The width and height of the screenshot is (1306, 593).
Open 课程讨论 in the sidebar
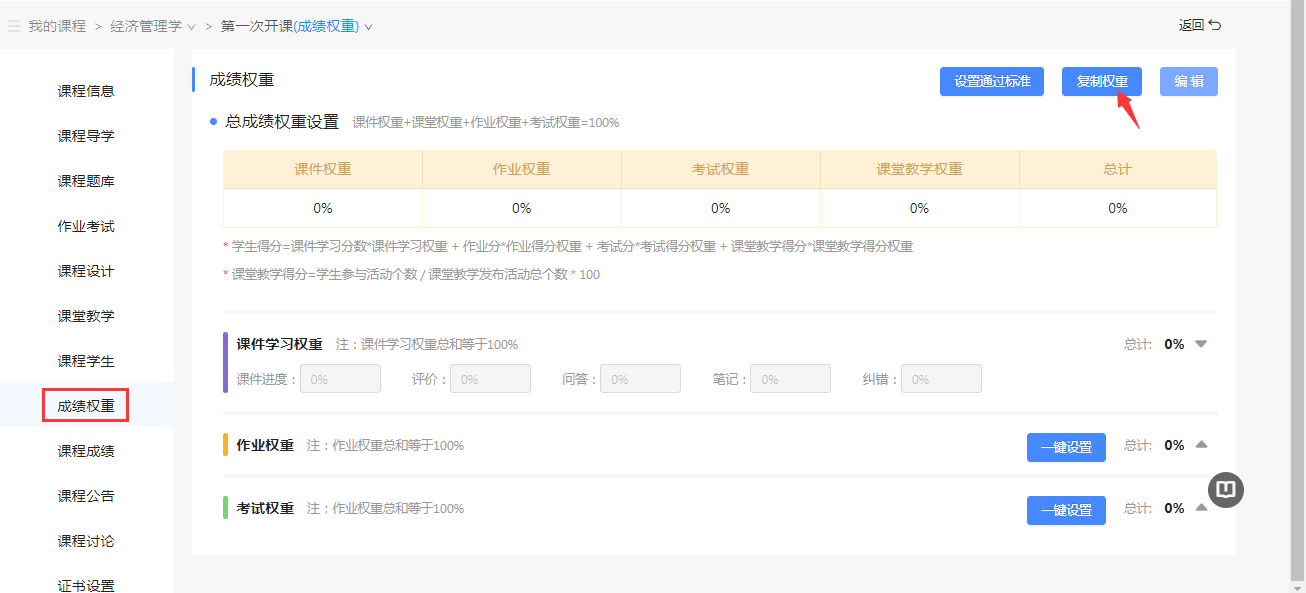[x=86, y=541]
